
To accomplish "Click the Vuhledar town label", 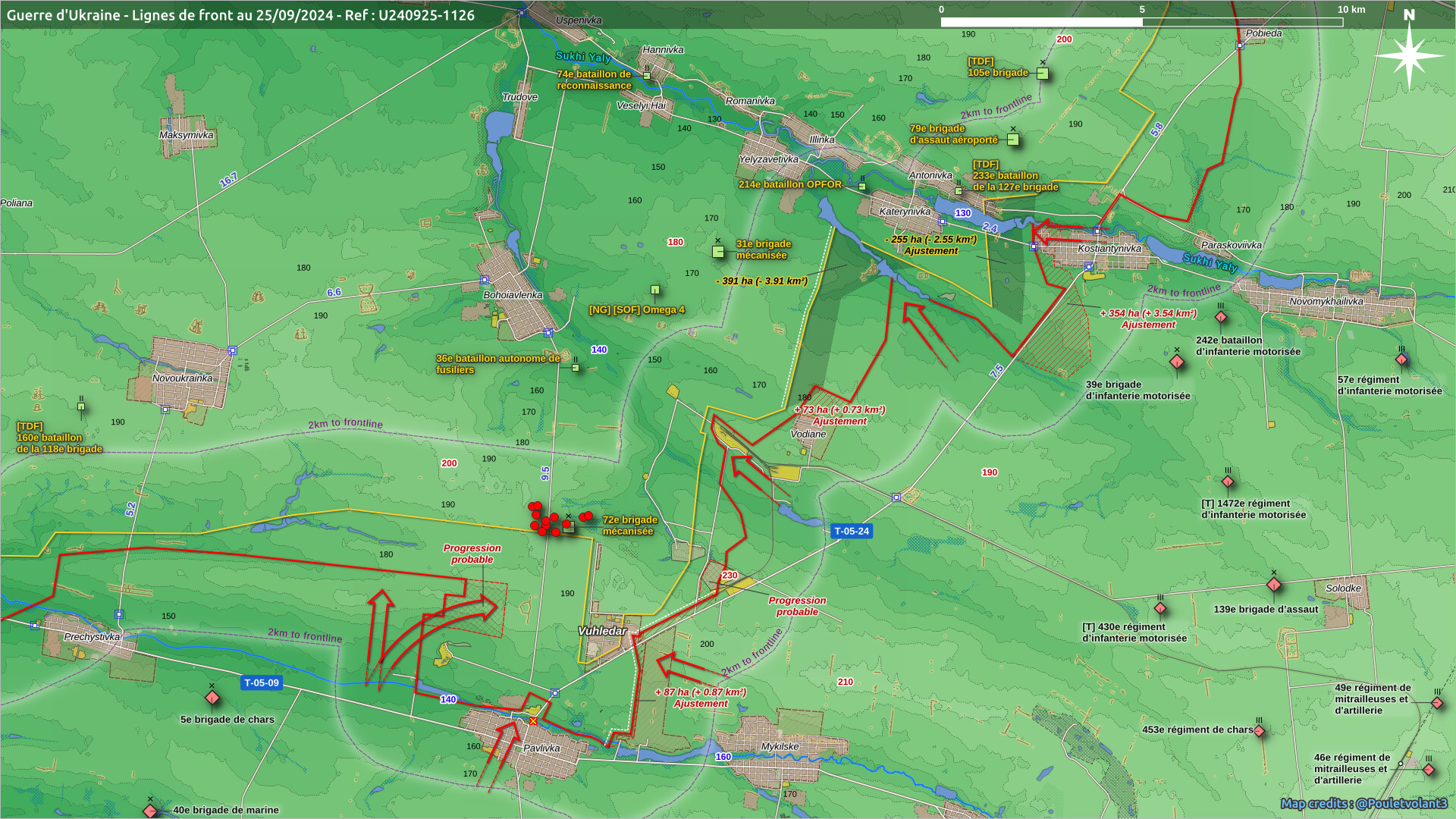I will coord(602,631).
